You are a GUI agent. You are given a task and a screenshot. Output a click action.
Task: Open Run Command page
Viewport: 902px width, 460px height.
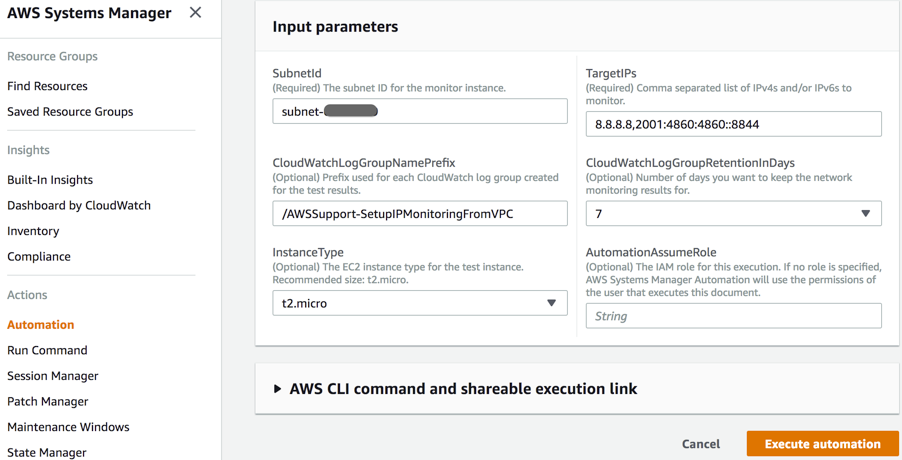[47, 351]
